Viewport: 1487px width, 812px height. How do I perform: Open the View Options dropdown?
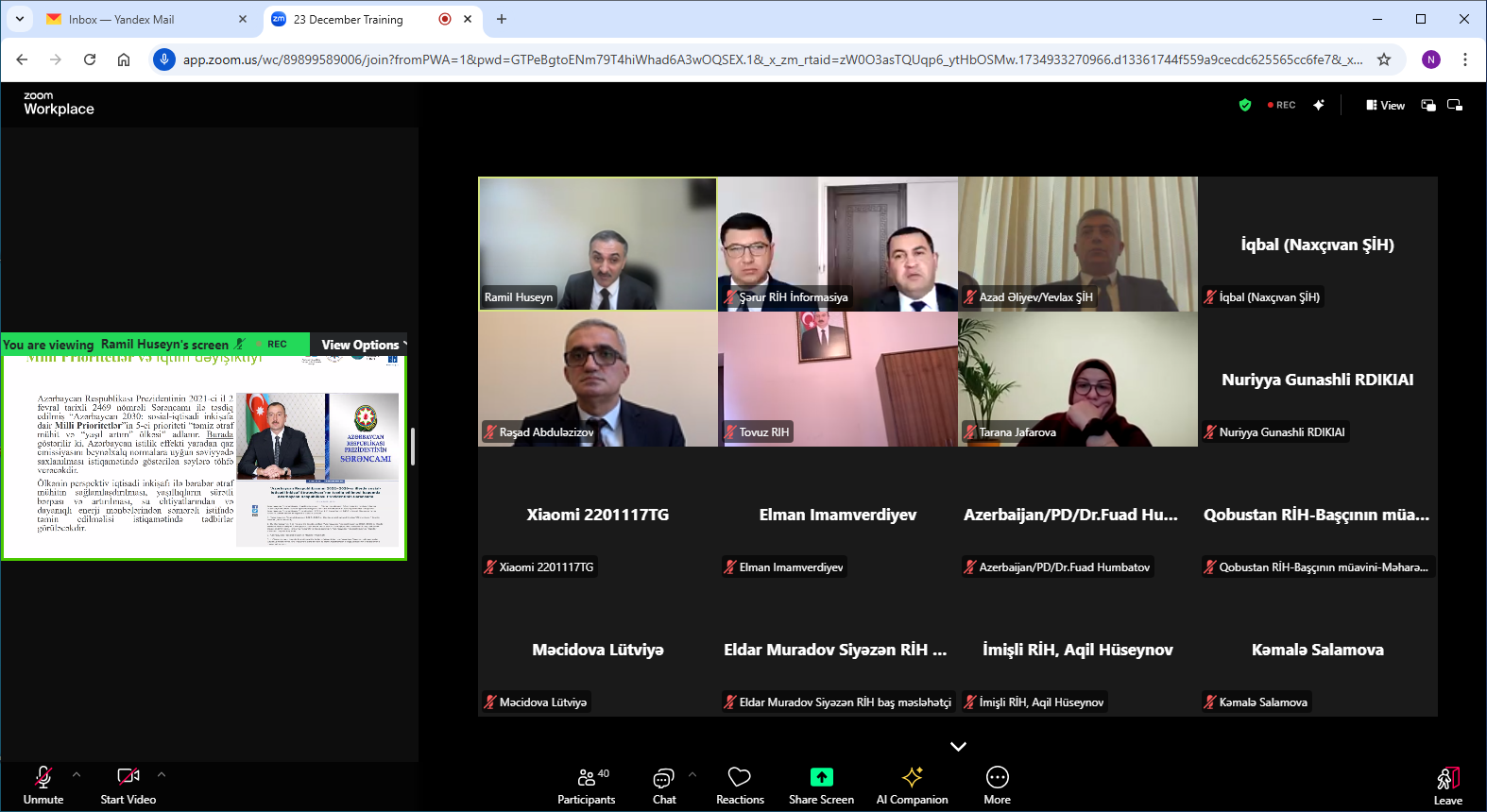click(363, 345)
